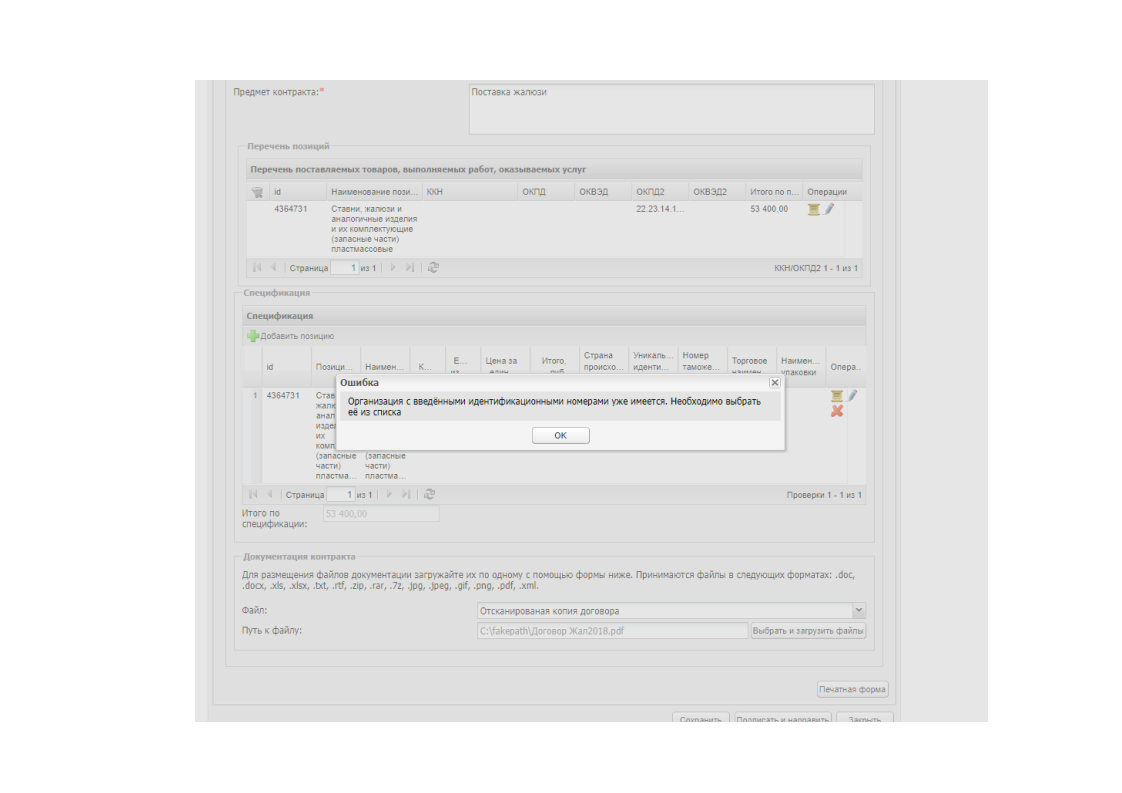1122x793 pixels.
Task: Go to next page in Перечень позиций pager
Action: coord(393,268)
